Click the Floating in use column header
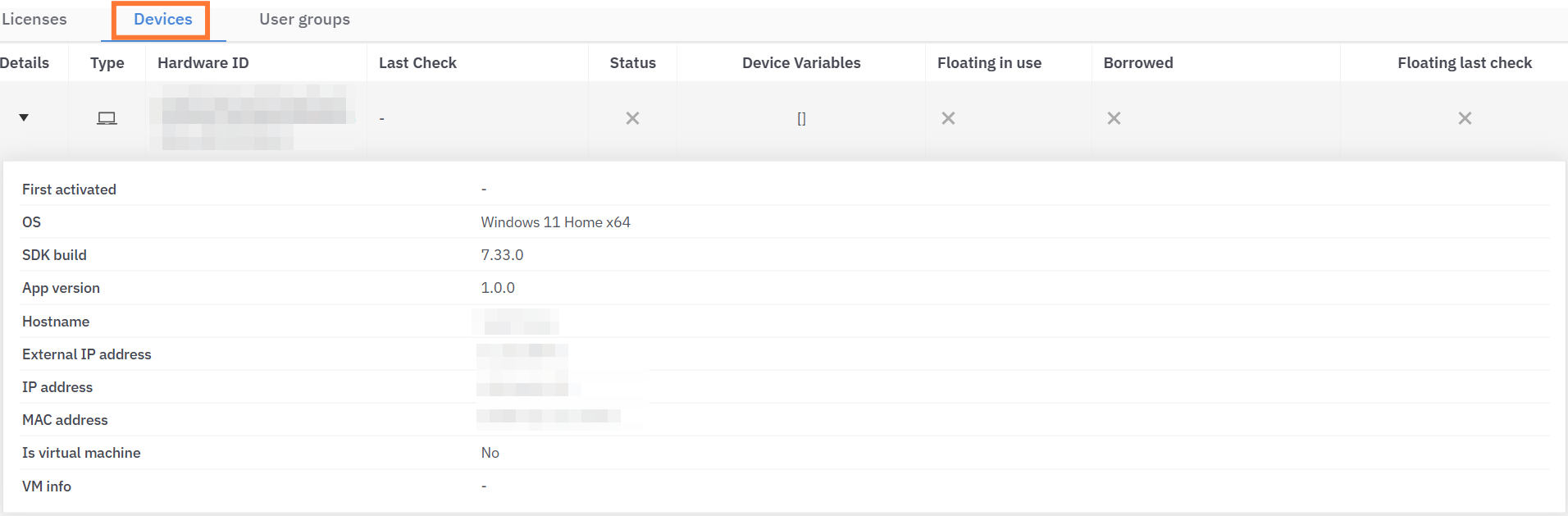The height and width of the screenshot is (516, 1568). click(x=989, y=63)
